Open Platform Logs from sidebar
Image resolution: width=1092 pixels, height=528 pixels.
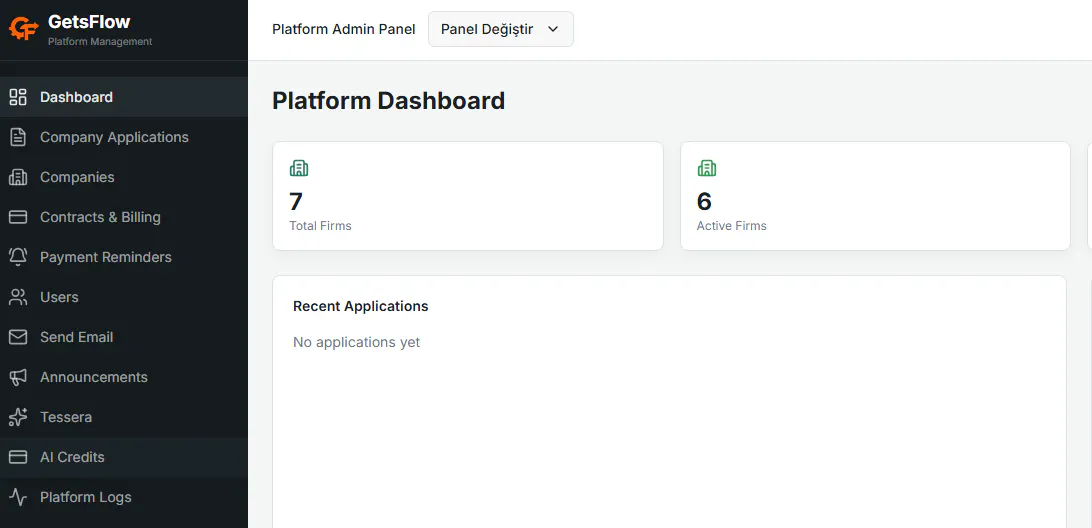point(124,497)
